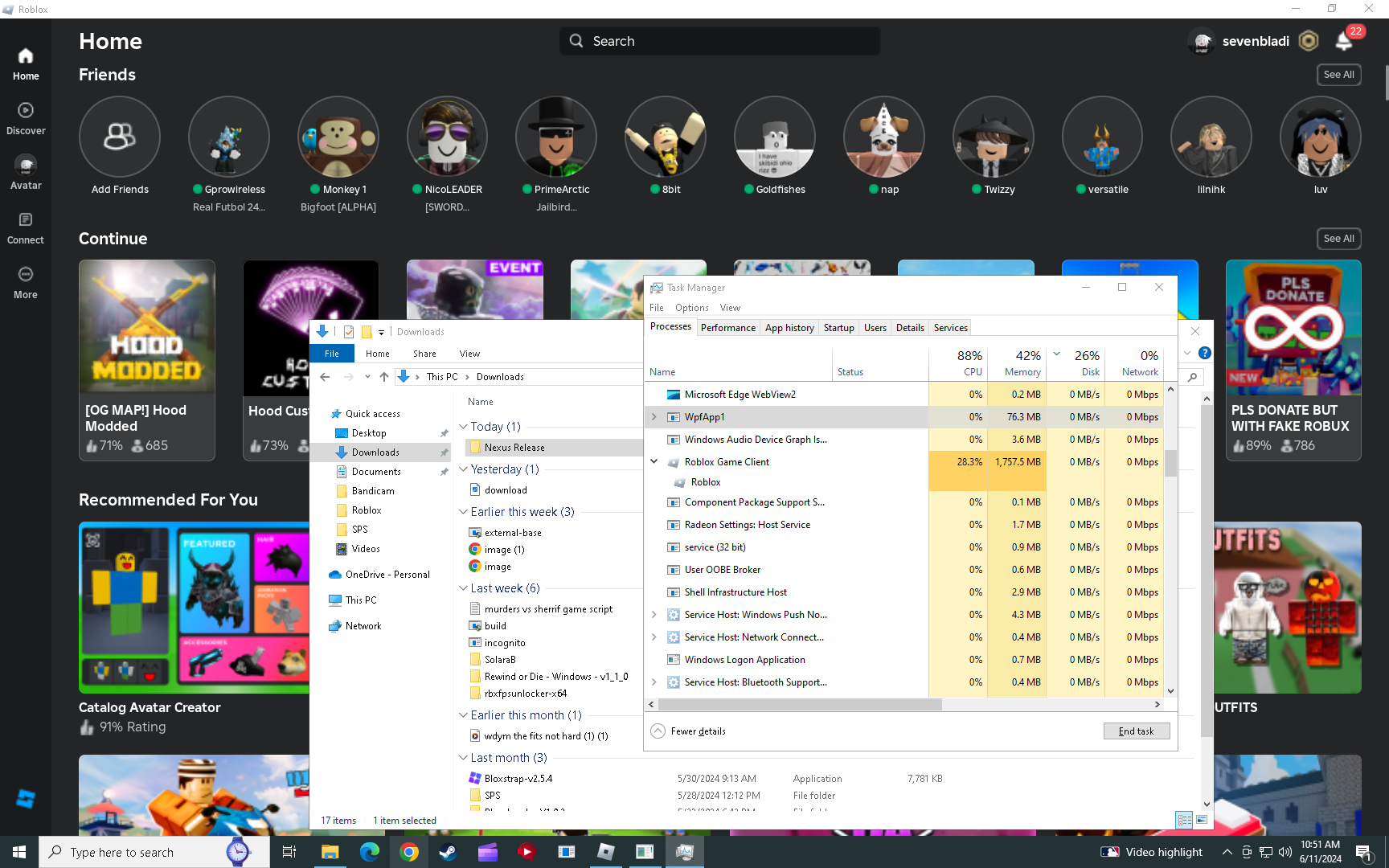The image size is (1389, 868).
Task: Switch to App history tab
Action: [x=789, y=328]
